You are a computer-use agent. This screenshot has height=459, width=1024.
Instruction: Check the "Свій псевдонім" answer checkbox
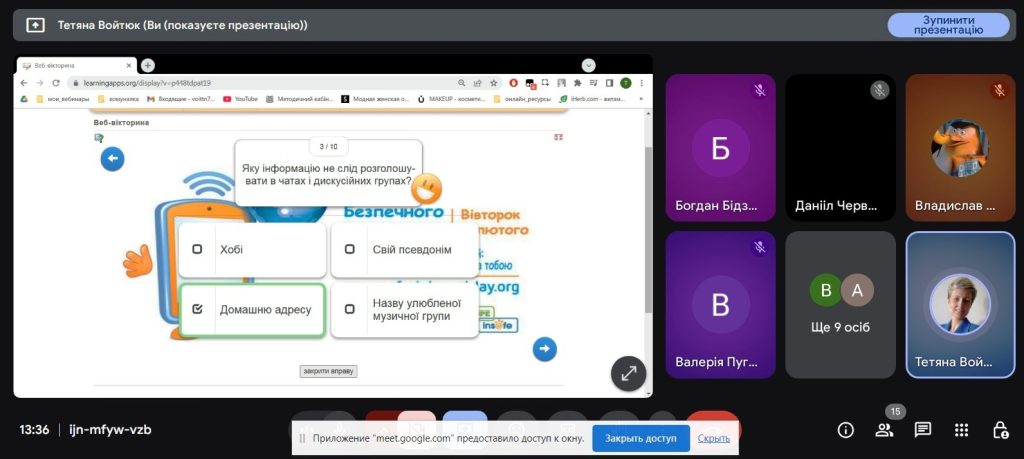tap(349, 249)
